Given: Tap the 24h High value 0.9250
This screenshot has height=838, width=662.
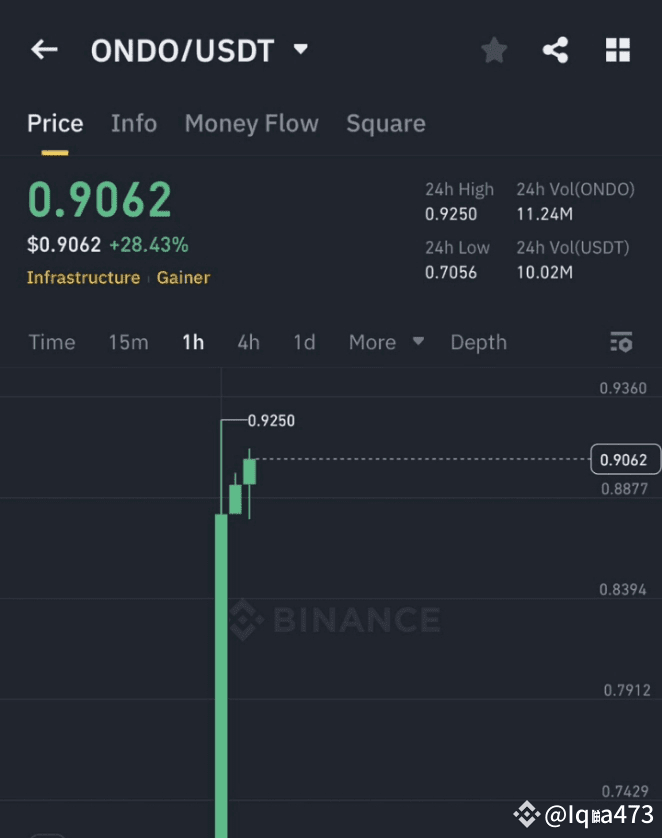Looking at the screenshot, I should [451, 214].
